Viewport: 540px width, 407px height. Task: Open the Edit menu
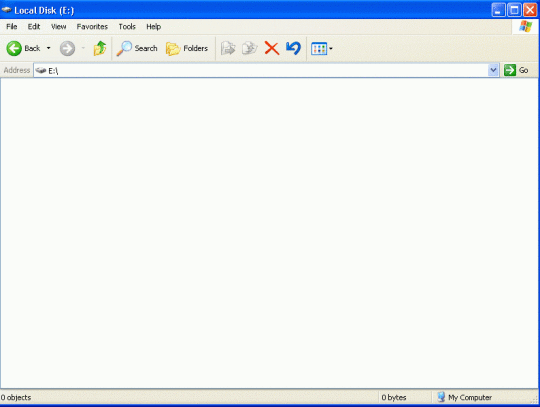click(34, 27)
